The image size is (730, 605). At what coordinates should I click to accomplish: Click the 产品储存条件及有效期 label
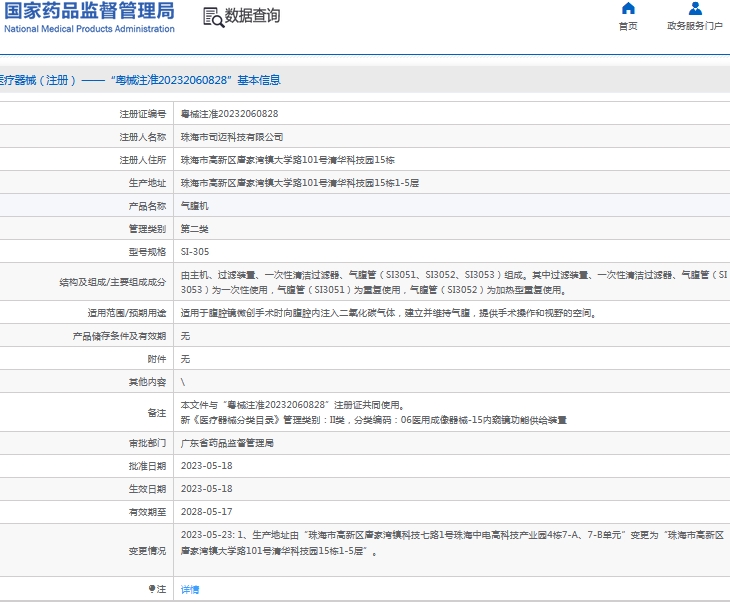click(119, 336)
